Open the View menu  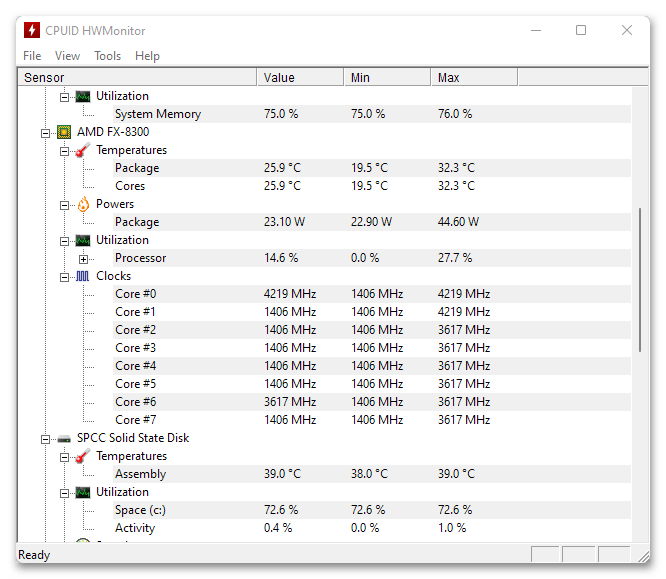67,56
